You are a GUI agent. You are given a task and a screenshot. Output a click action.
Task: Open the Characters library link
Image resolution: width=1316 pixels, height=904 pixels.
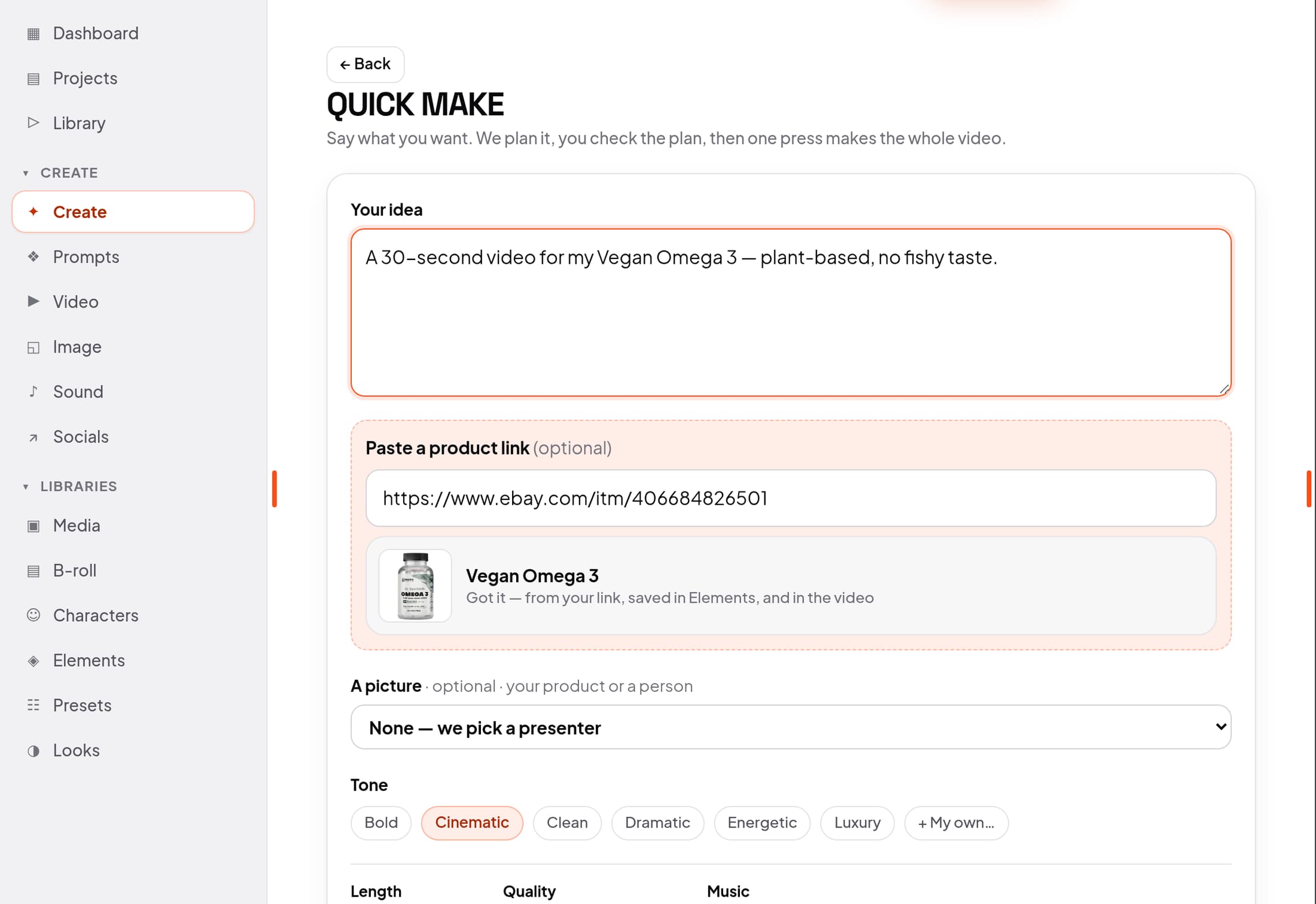(133, 615)
